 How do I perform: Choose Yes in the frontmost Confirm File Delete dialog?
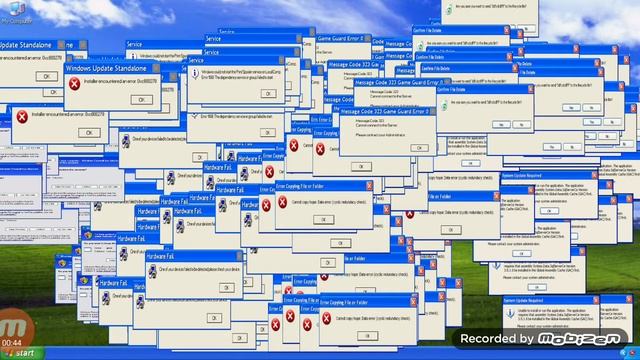click(501, 124)
